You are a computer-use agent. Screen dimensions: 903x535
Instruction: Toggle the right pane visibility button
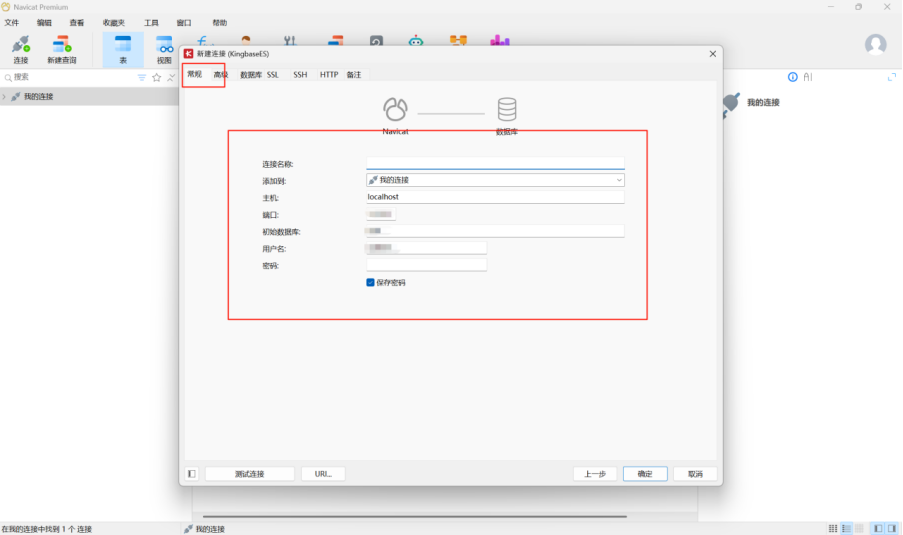pyautogui.click(x=892, y=528)
